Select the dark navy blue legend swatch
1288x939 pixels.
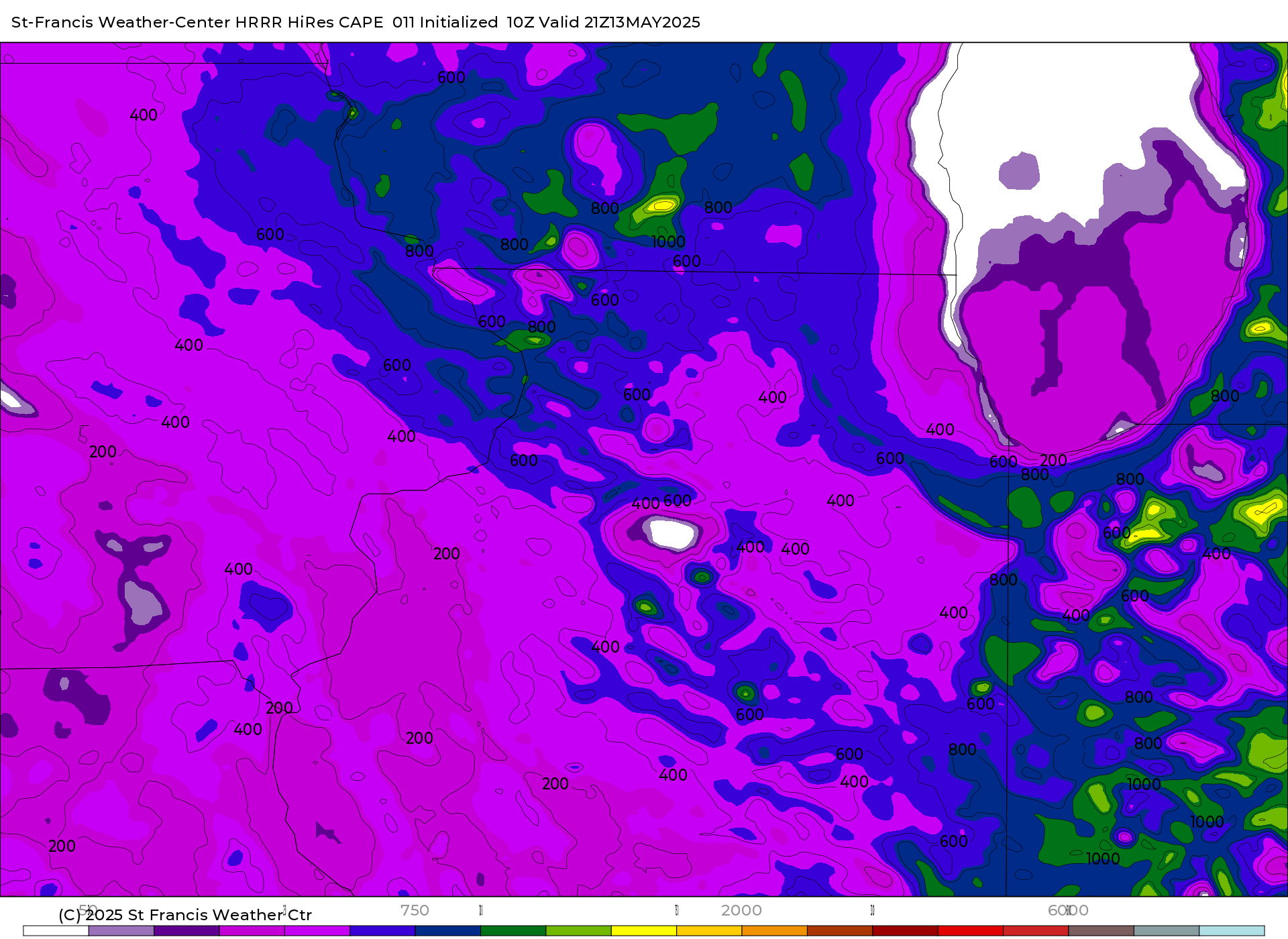(447, 931)
